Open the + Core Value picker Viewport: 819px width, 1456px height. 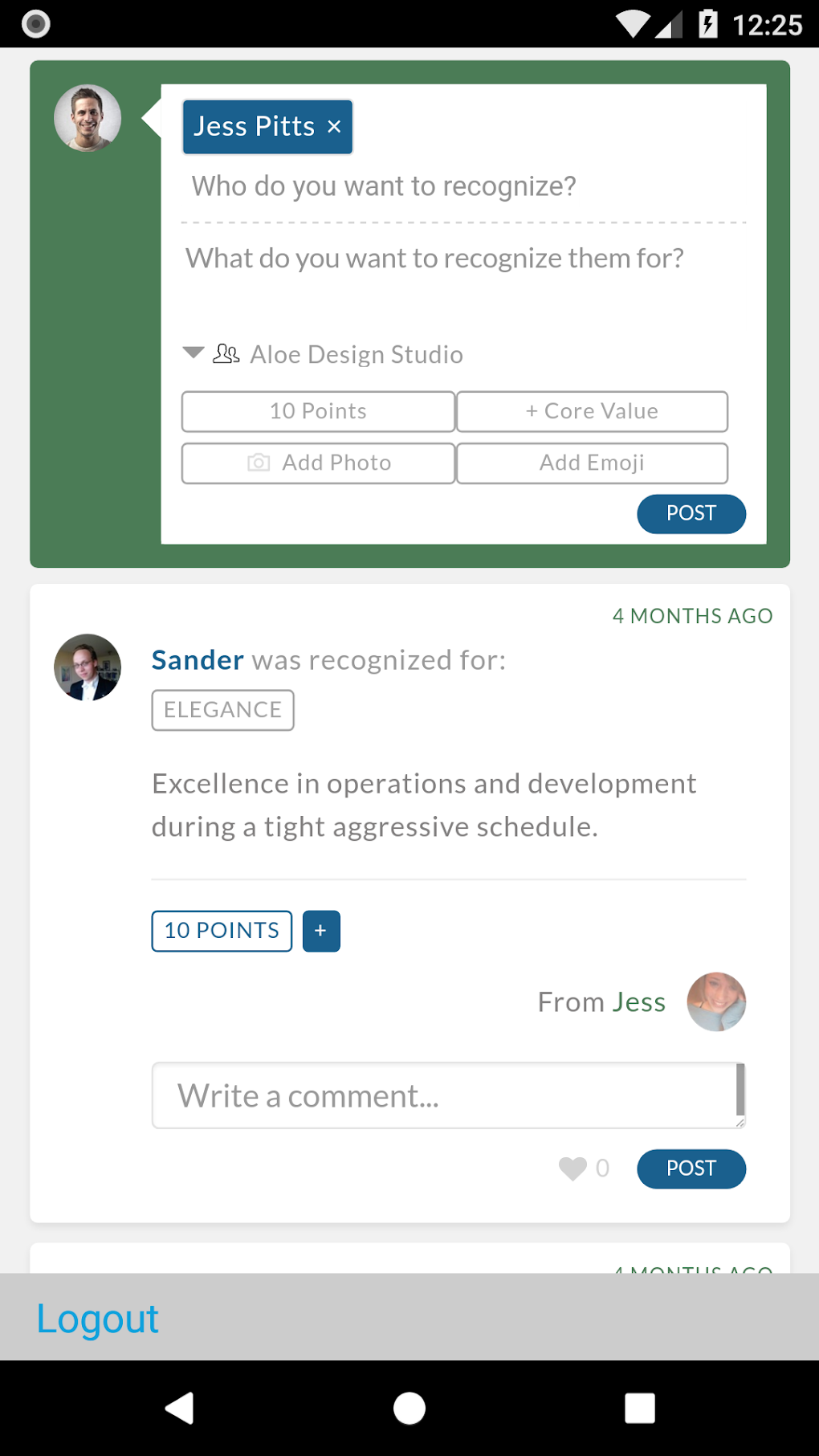[x=592, y=412]
